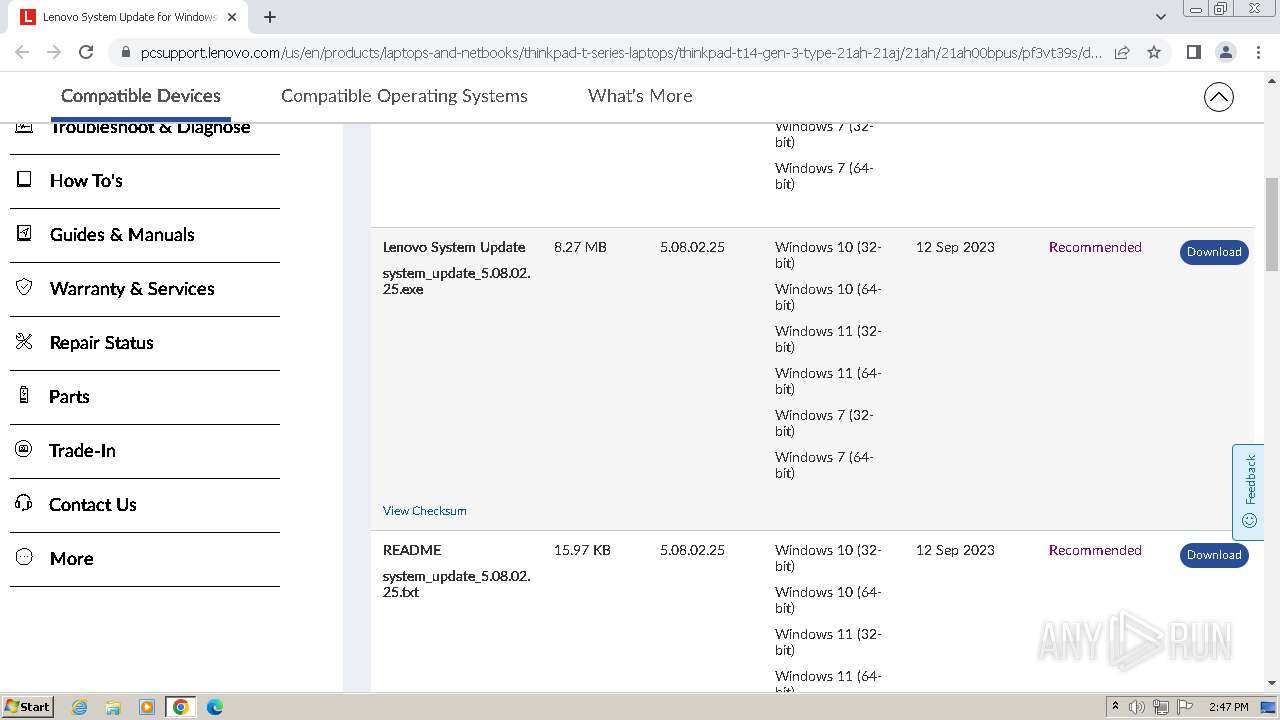Select the system_update_5.08.02.25.exe text
The image size is (1280, 720).
456,282
